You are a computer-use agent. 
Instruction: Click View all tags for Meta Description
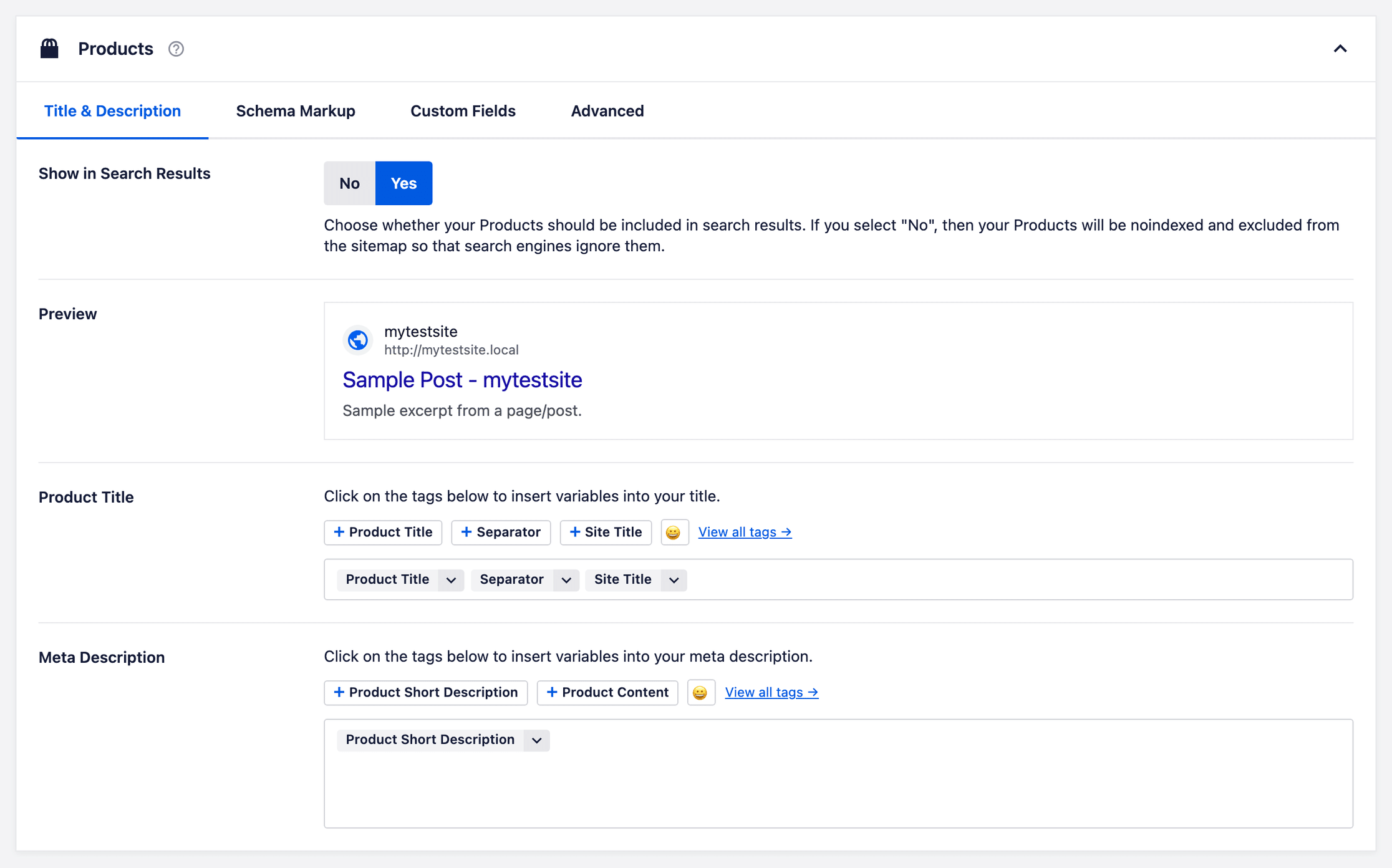tap(771, 692)
